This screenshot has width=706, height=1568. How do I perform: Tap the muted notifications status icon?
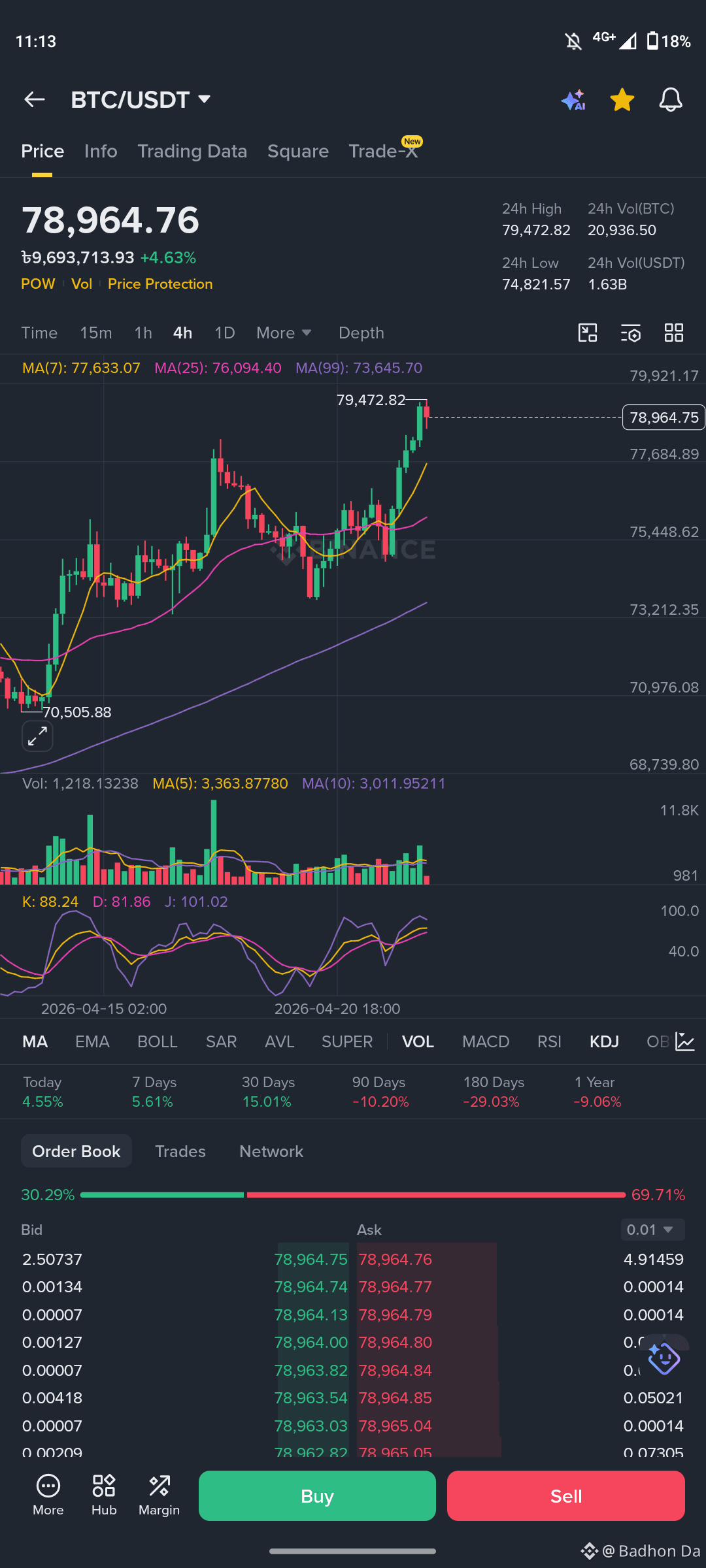(573, 42)
